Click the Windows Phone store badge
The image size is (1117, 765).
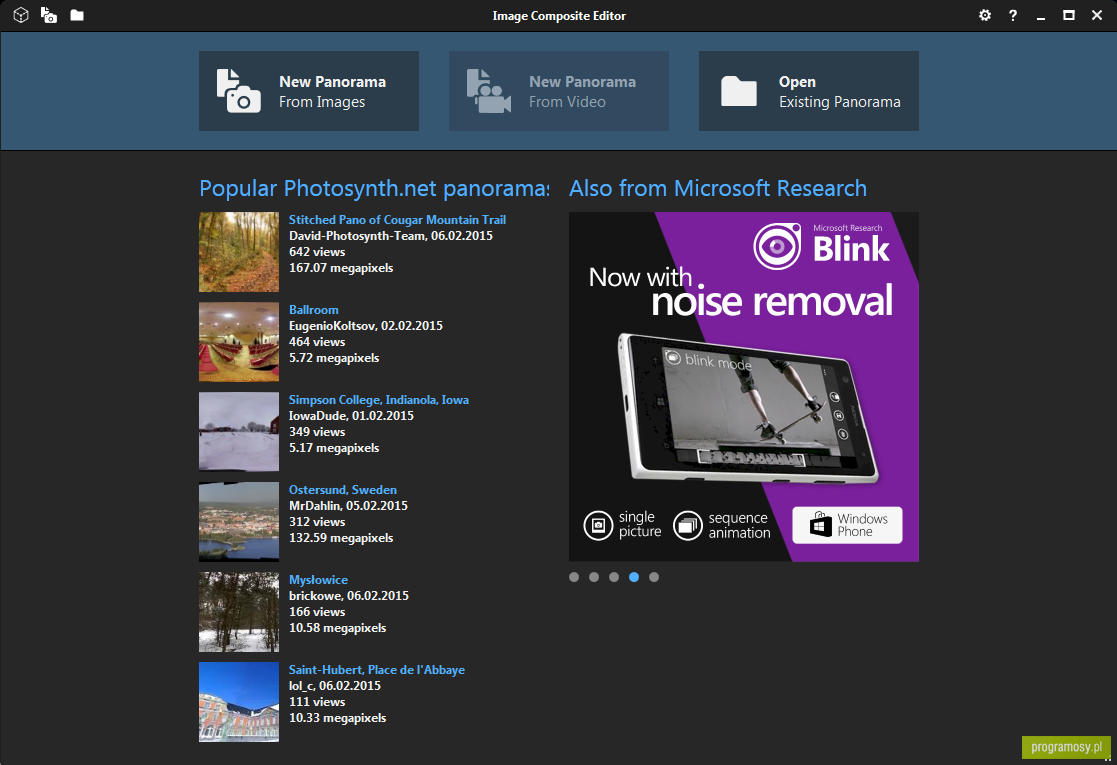pos(847,525)
